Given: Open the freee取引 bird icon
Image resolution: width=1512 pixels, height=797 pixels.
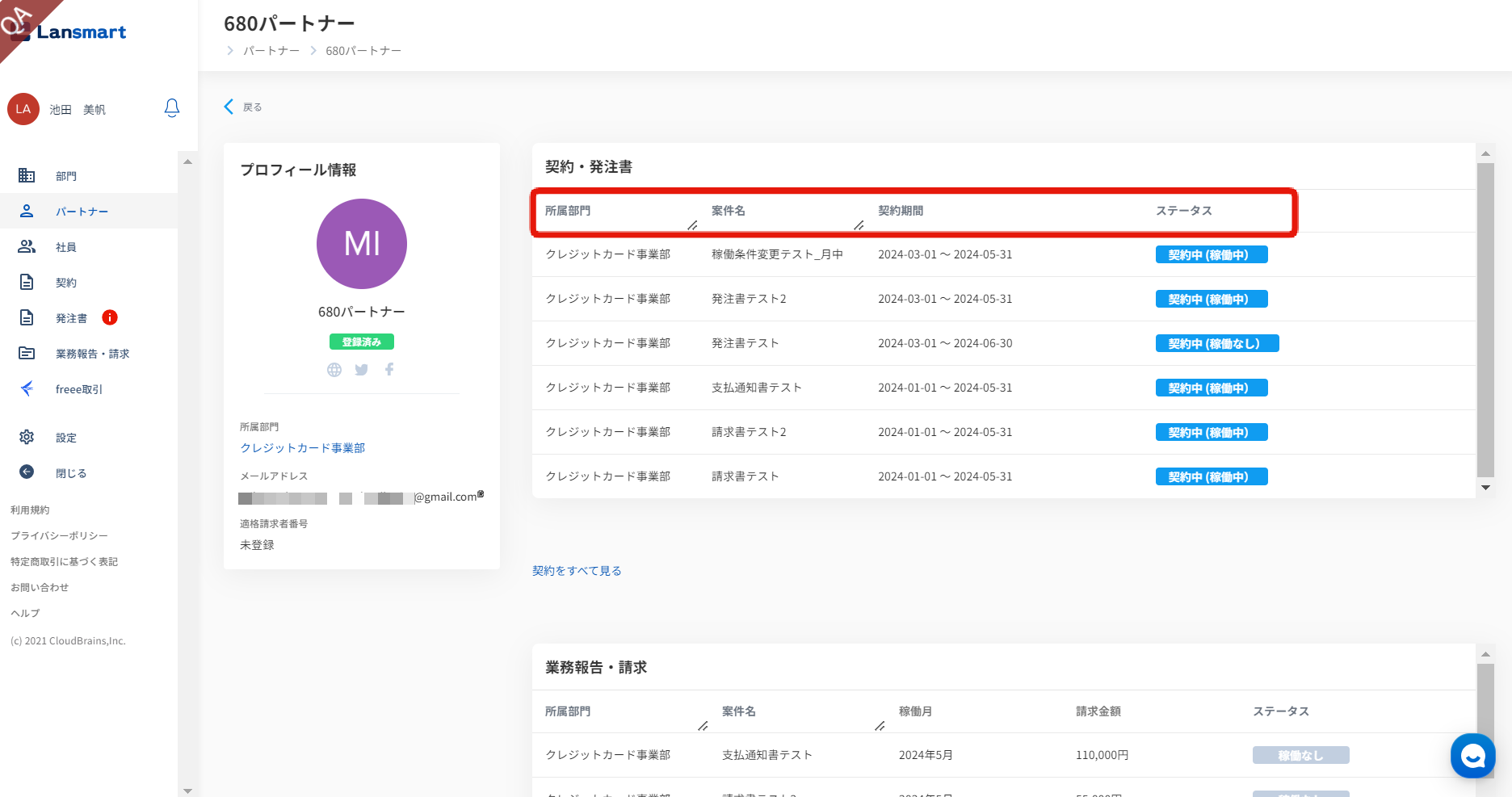Looking at the screenshot, I should point(27,388).
